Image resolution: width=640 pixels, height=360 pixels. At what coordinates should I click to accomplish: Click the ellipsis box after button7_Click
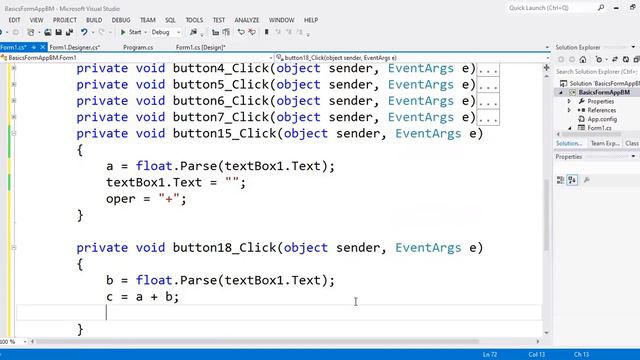tap(488, 118)
